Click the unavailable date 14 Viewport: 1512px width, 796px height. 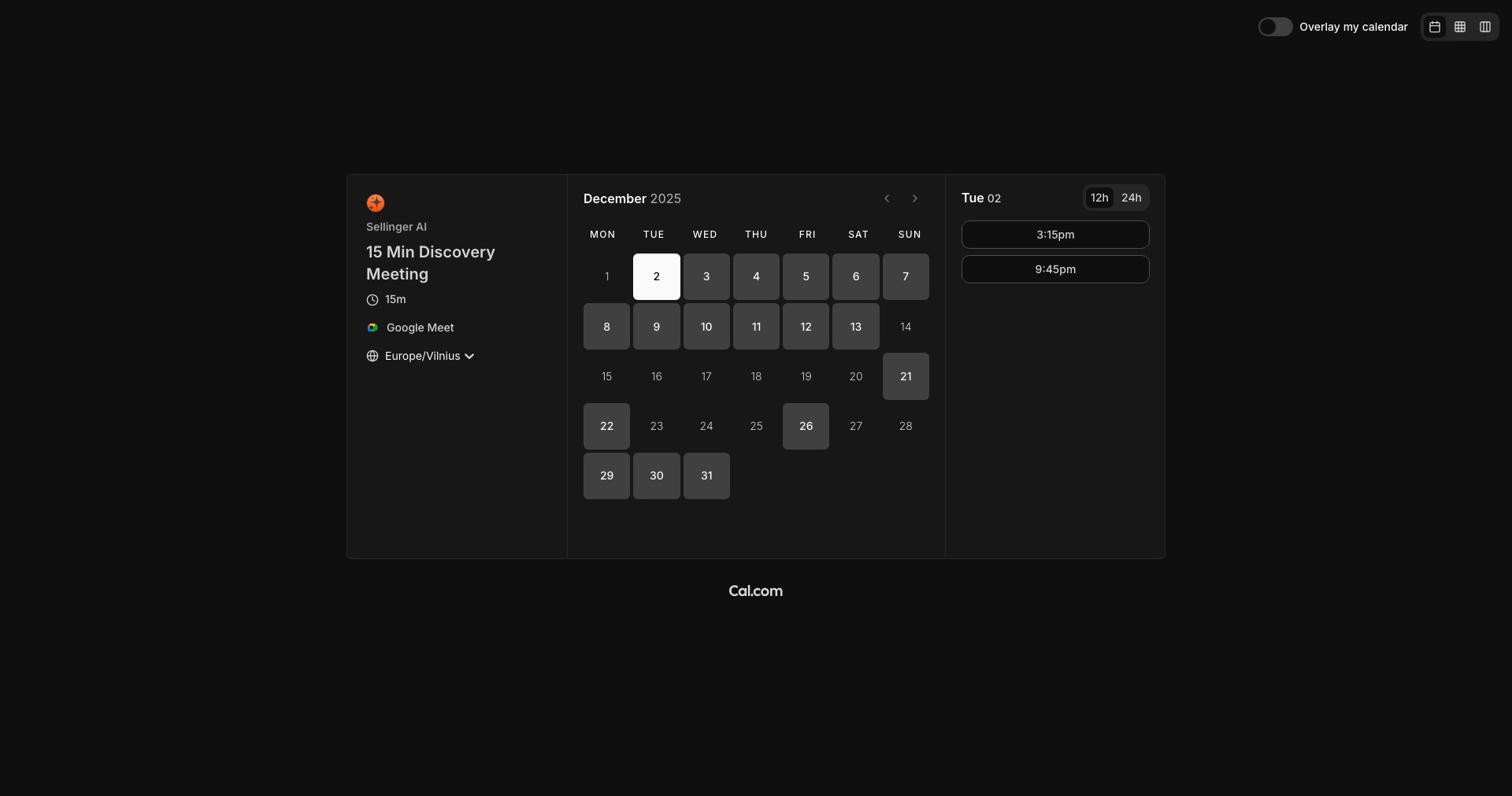[906, 327]
